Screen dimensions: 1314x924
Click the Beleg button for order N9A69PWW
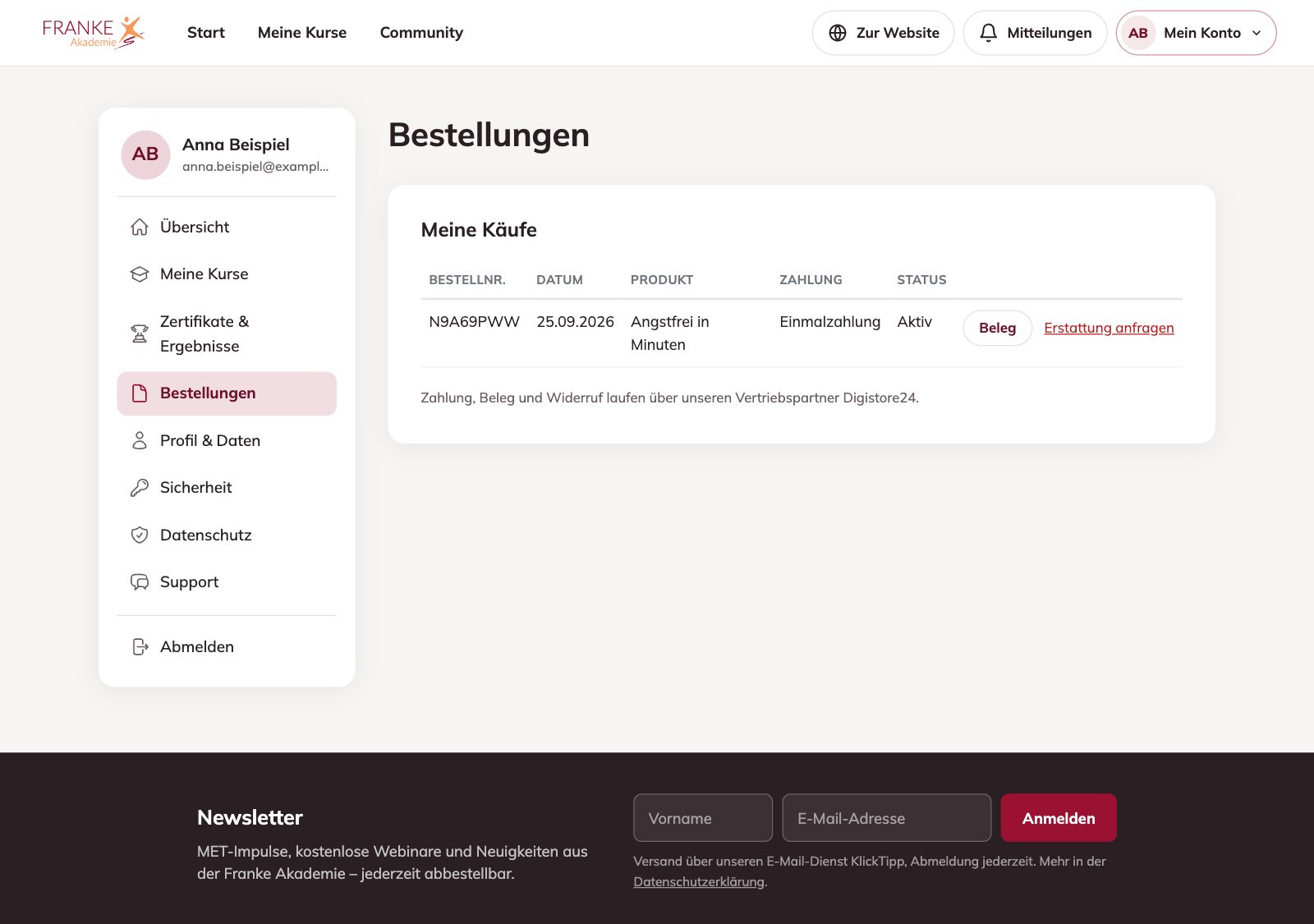(997, 328)
